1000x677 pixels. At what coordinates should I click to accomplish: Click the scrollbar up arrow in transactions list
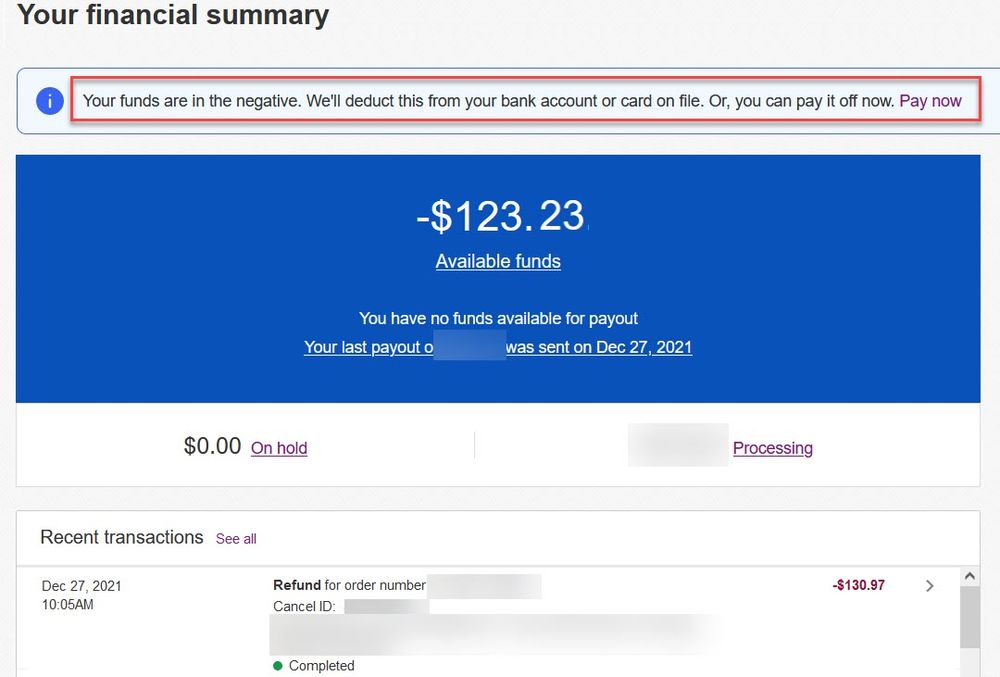[969, 575]
